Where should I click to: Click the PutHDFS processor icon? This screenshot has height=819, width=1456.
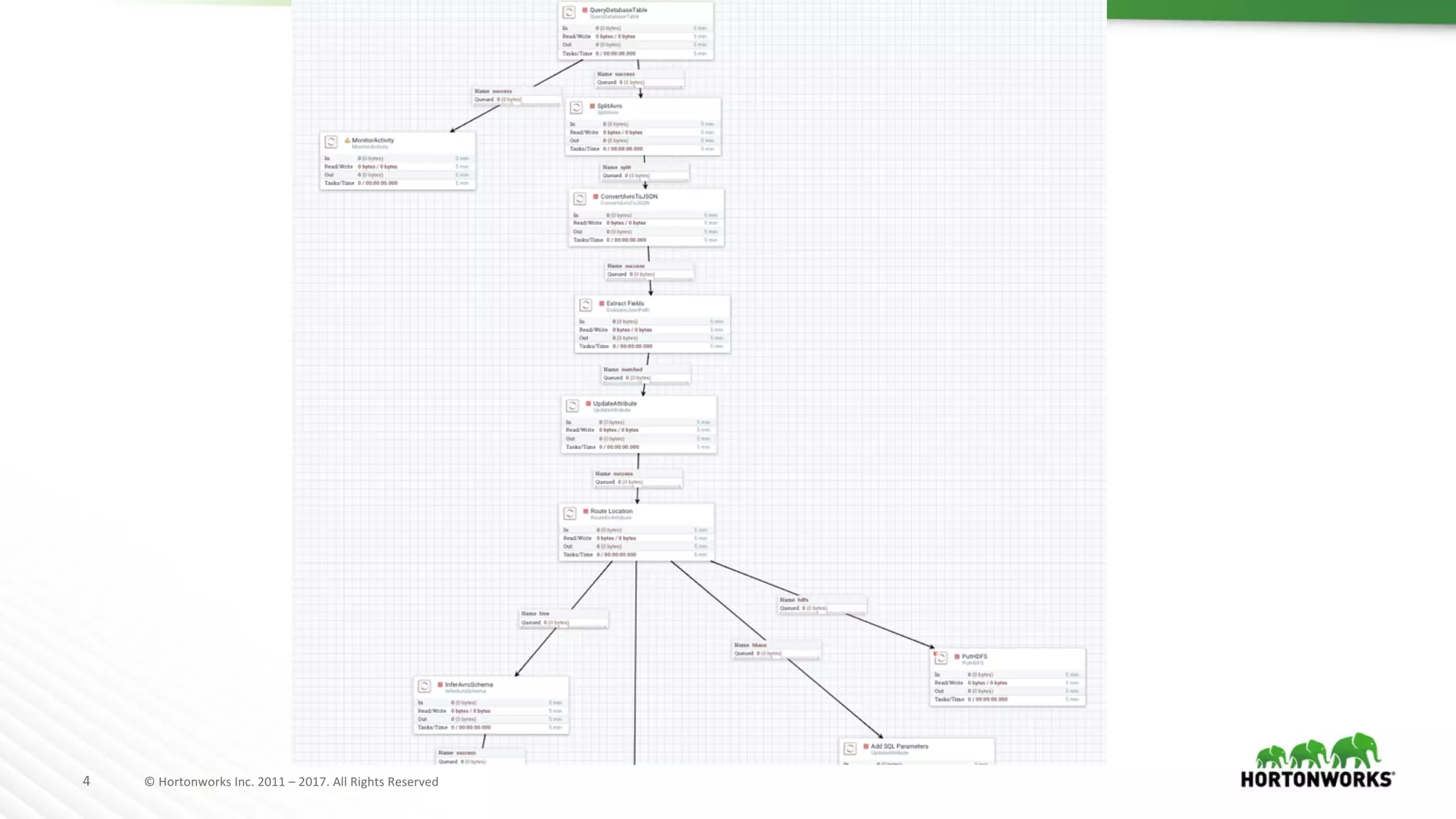tap(941, 658)
